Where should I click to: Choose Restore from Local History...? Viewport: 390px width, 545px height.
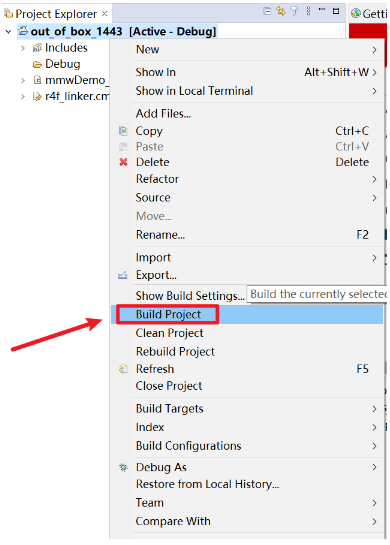(x=247, y=485)
